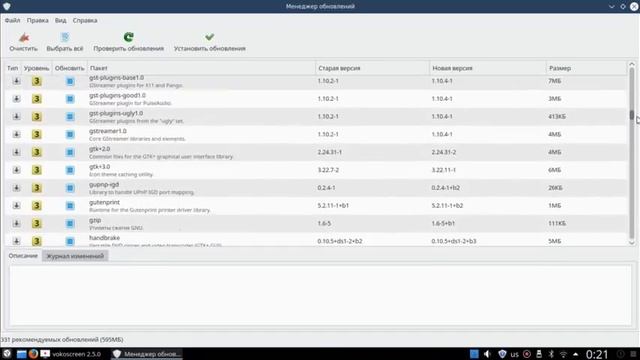Click the Установить обновления checkmark icon
The width and height of the screenshot is (640, 360).
[x=209, y=37]
